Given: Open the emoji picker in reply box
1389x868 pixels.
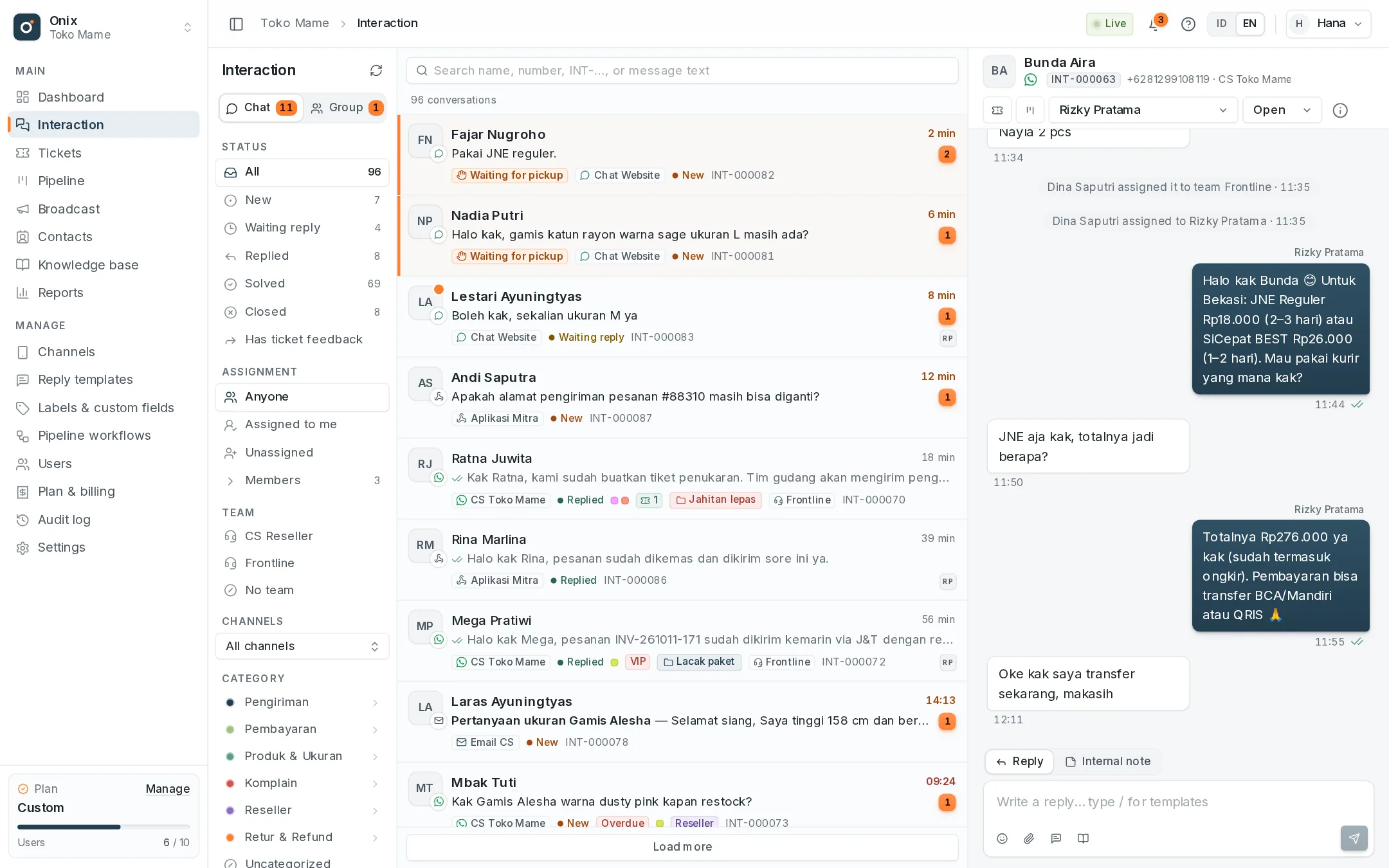Looking at the screenshot, I should (x=1002, y=838).
